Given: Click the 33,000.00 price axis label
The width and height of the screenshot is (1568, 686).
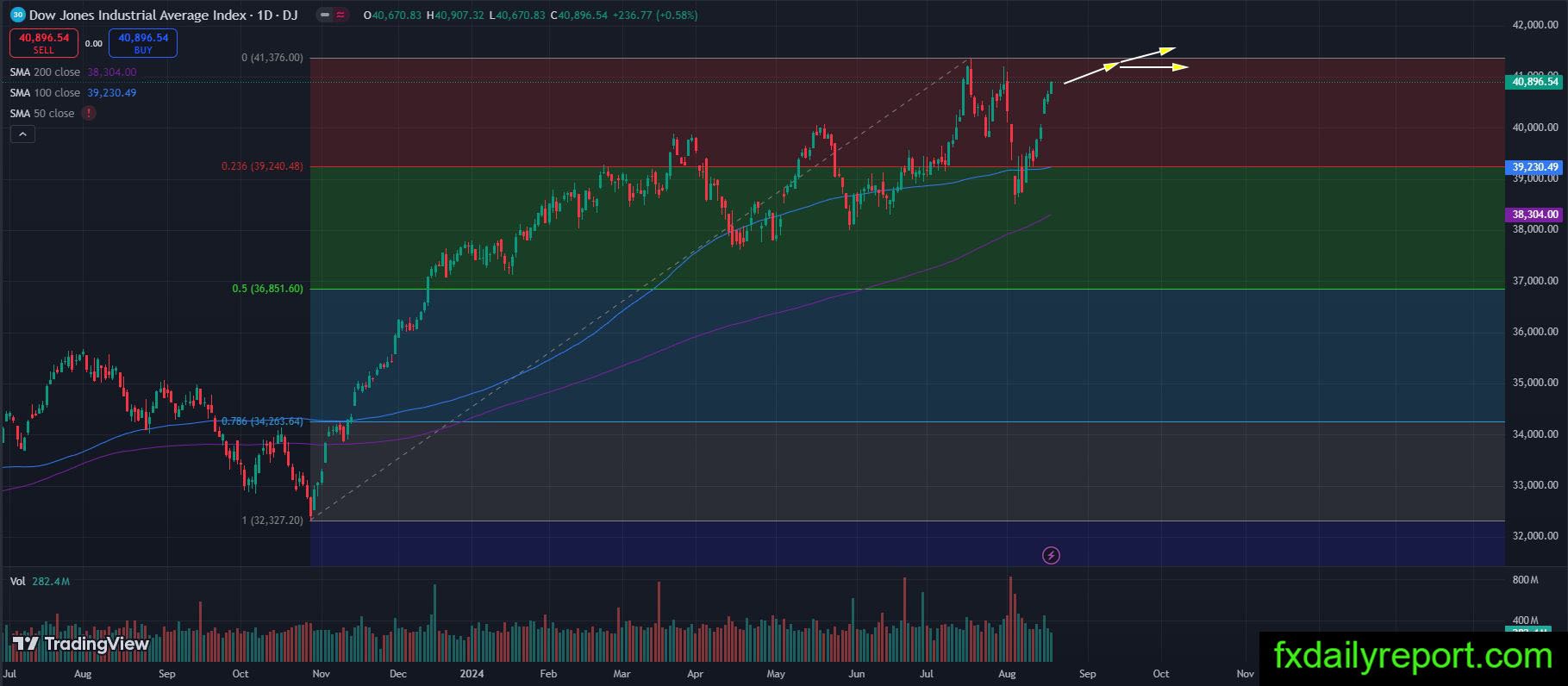Looking at the screenshot, I should pos(1535,485).
